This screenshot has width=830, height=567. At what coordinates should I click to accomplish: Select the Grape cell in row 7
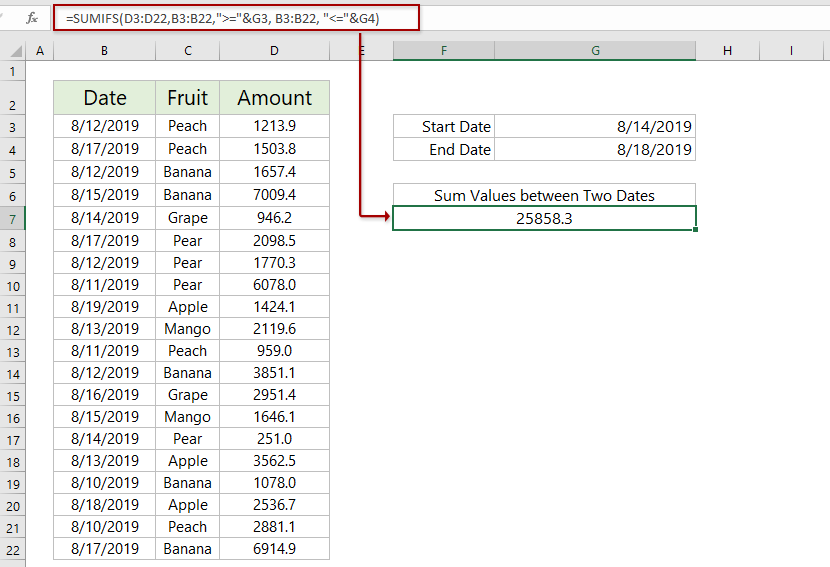pos(188,218)
